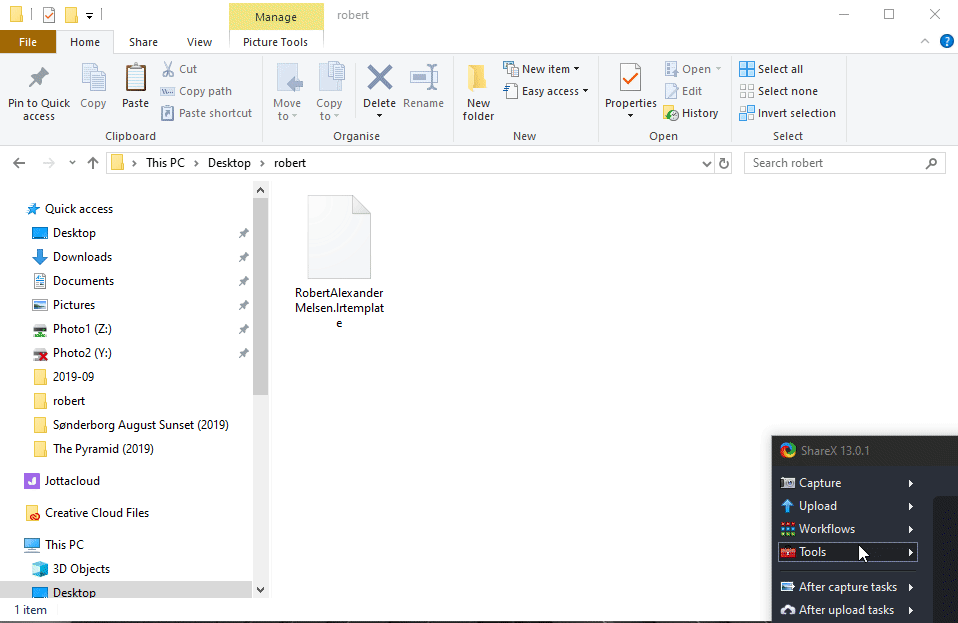This screenshot has height=623, width=958.
Task: Click the Rename ribbon icon
Action: (423, 78)
